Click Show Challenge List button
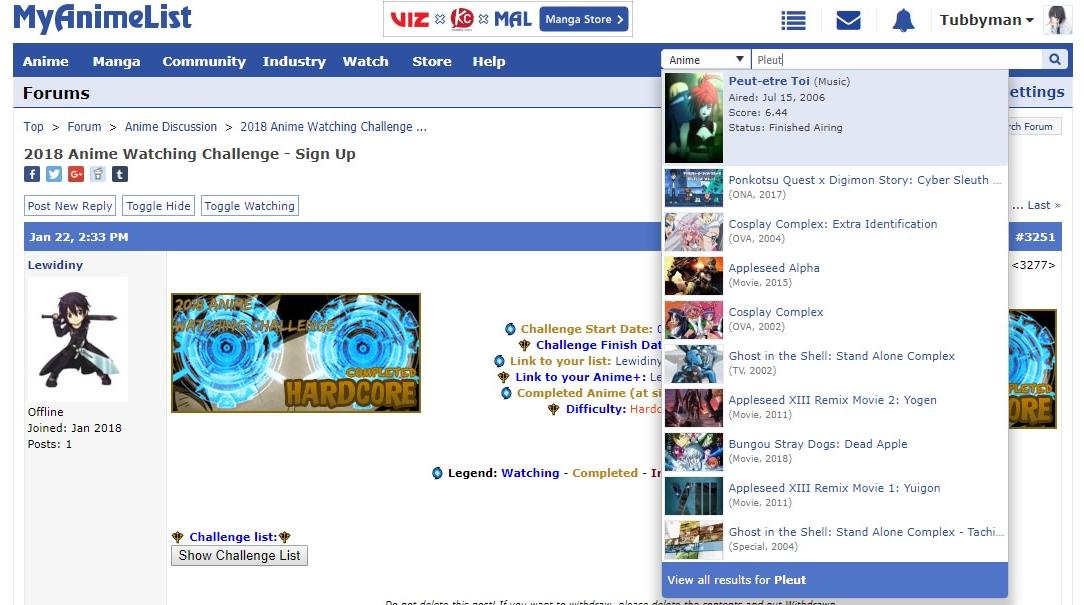 (239, 555)
